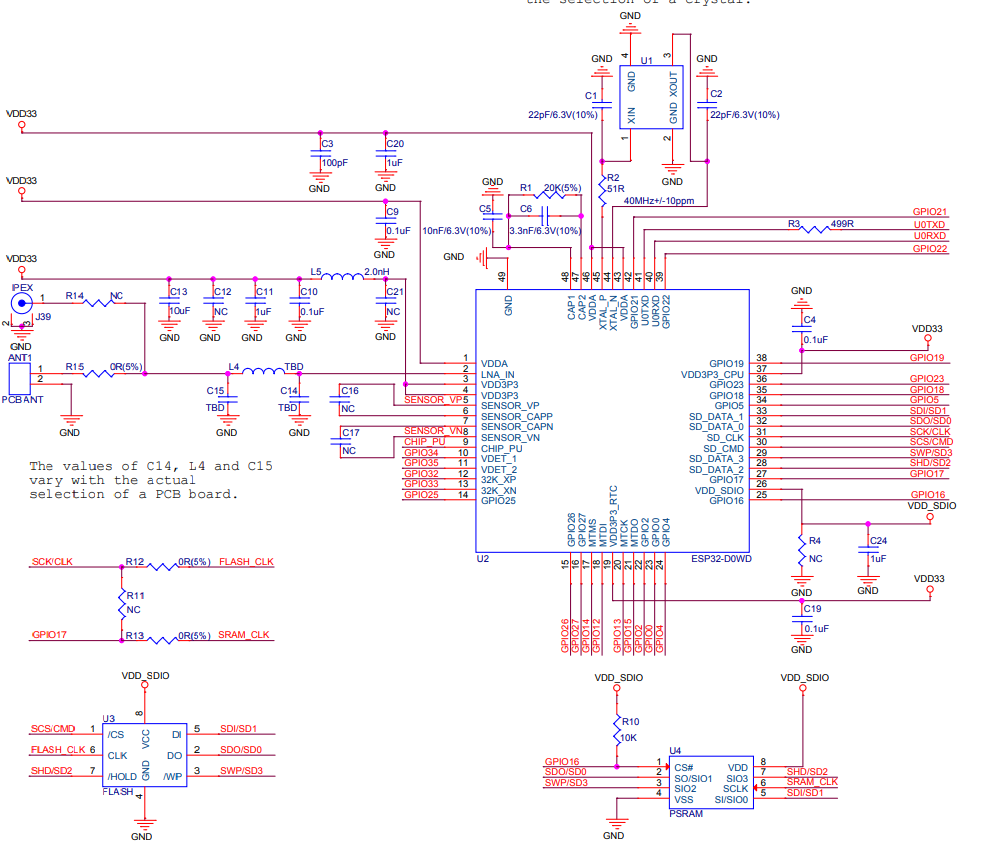Select the U1 crystal oscillator symbol
This screenshot has height=861, width=1001.
pyautogui.click(x=651, y=97)
